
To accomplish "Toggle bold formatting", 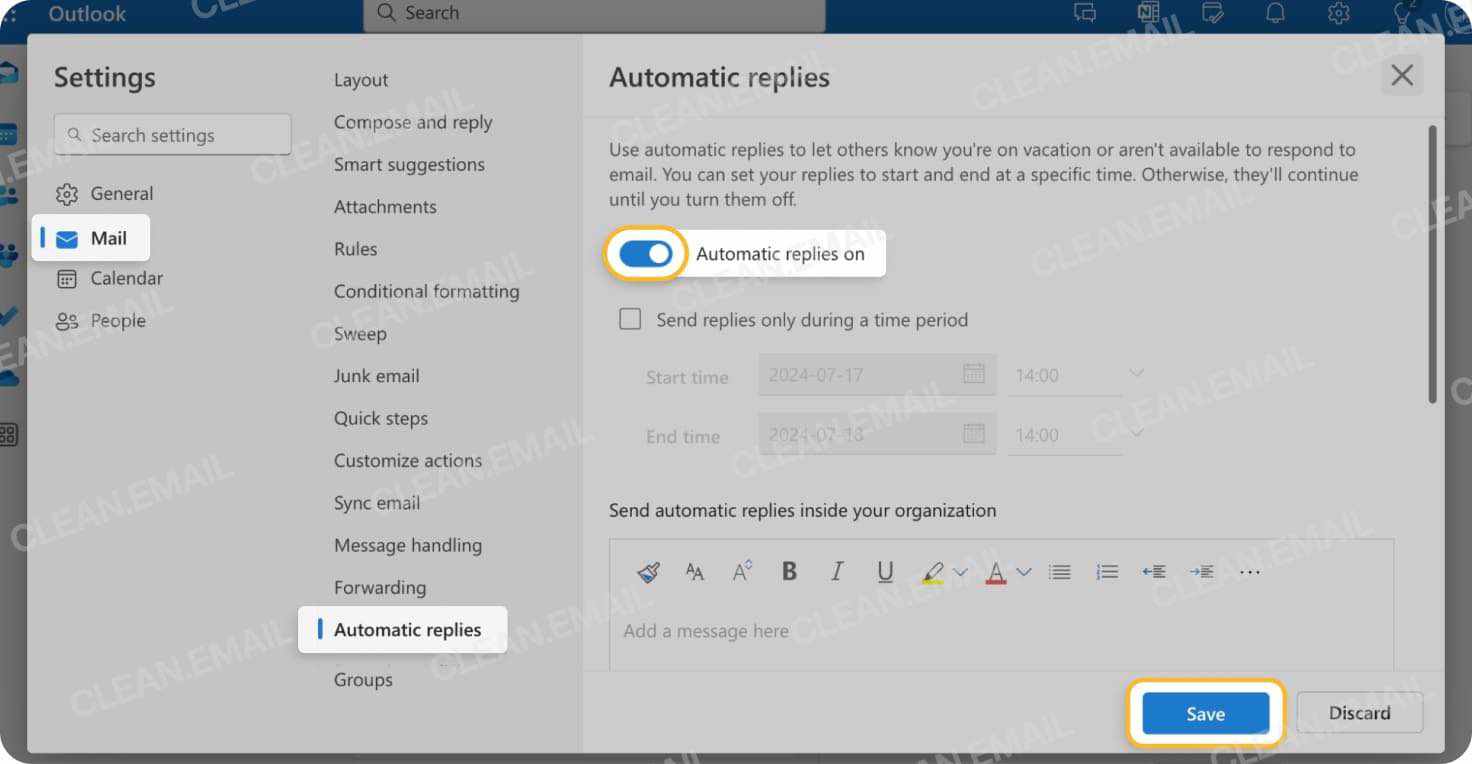I will click(789, 571).
